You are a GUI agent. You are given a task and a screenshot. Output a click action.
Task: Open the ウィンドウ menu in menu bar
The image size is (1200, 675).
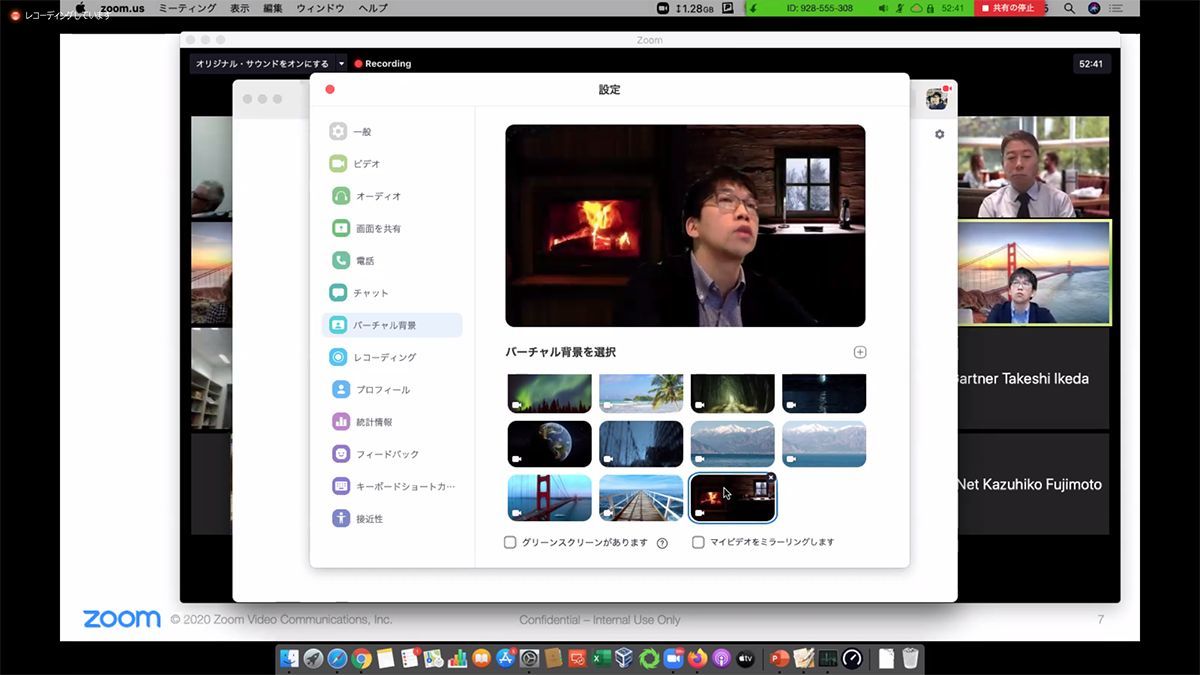pos(320,8)
